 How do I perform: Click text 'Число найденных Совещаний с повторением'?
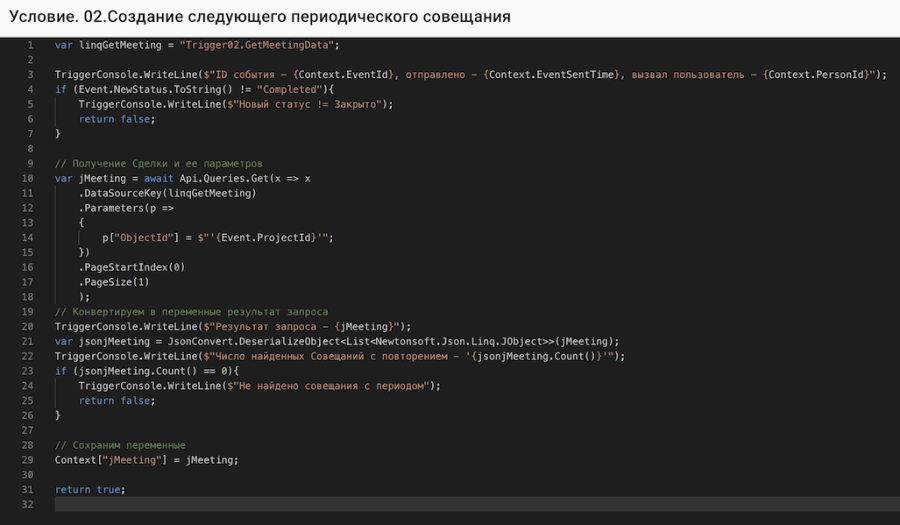coord(331,356)
